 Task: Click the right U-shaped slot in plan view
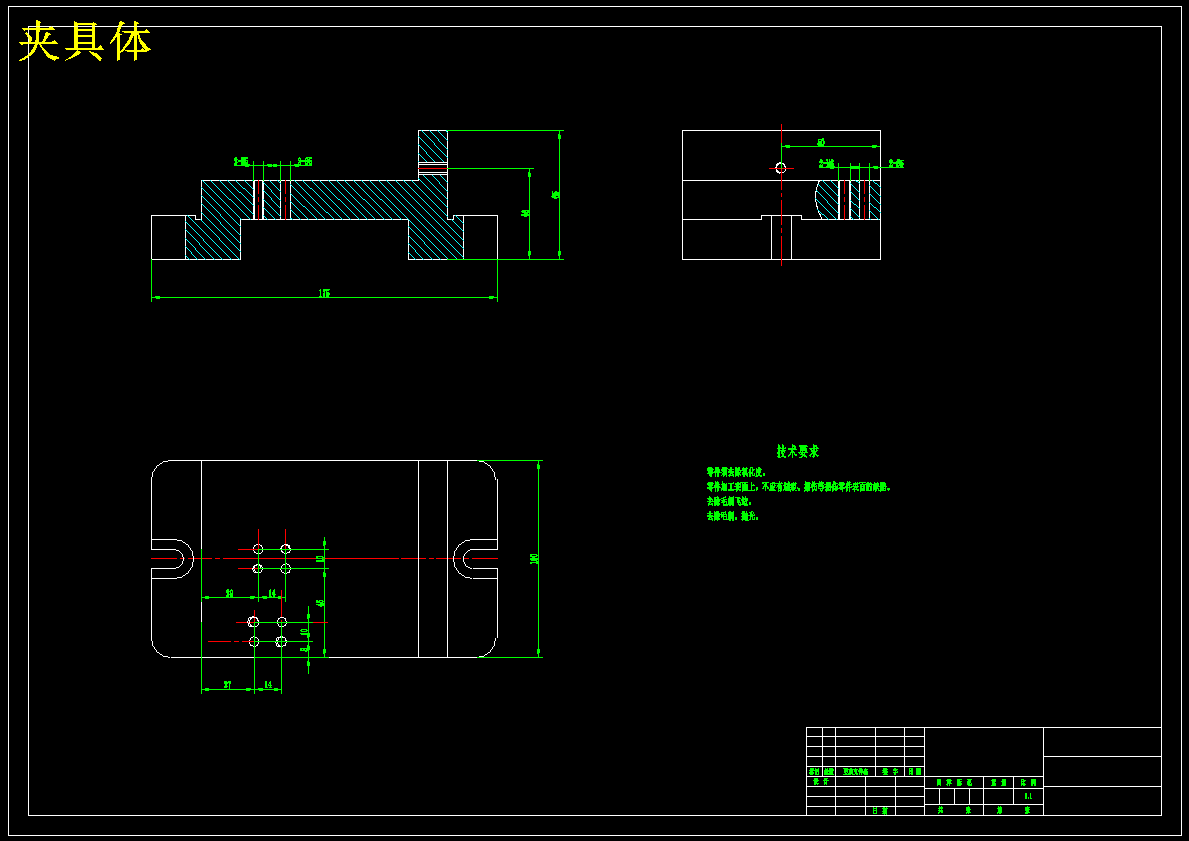click(475, 559)
